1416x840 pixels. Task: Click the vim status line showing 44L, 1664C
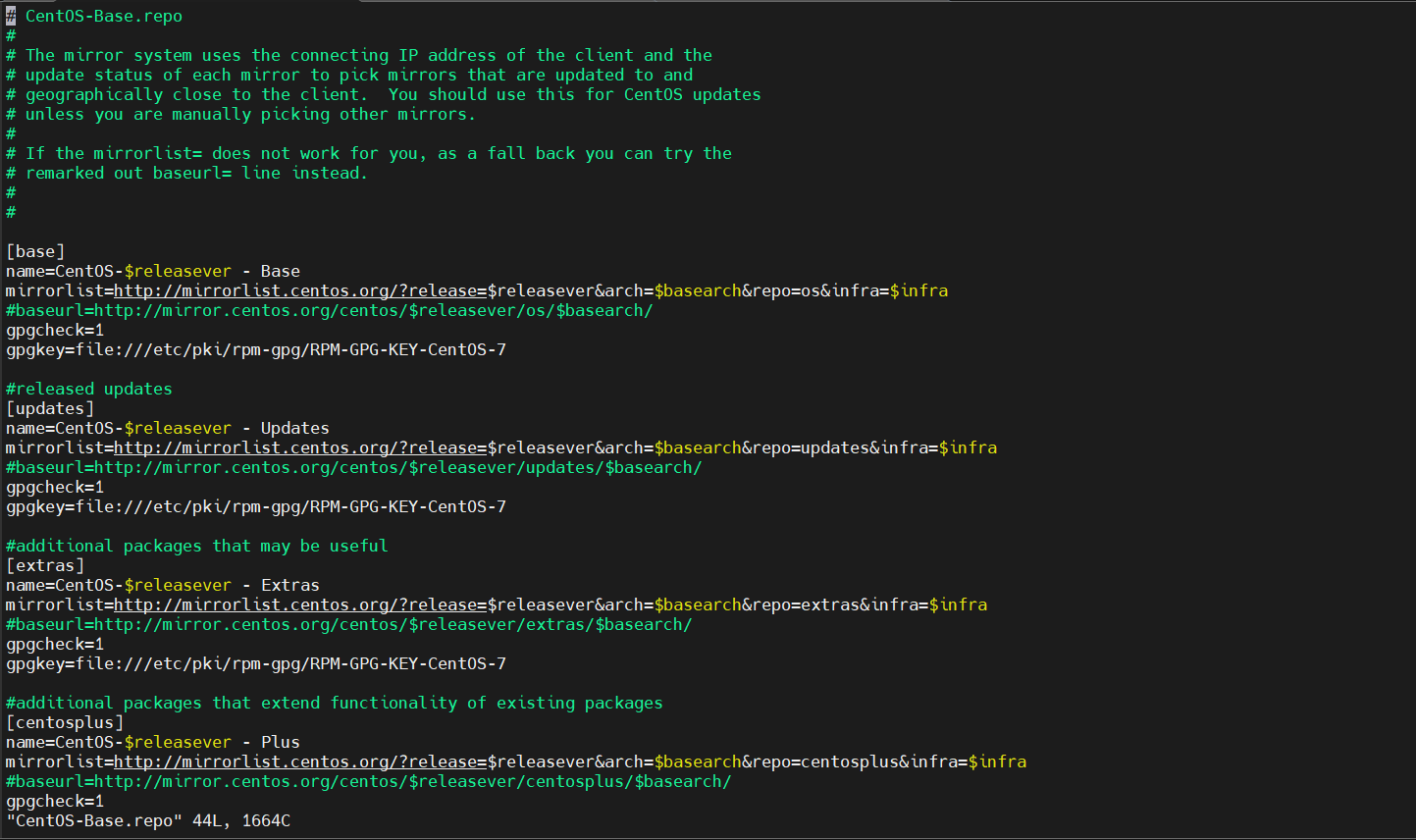point(148,820)
